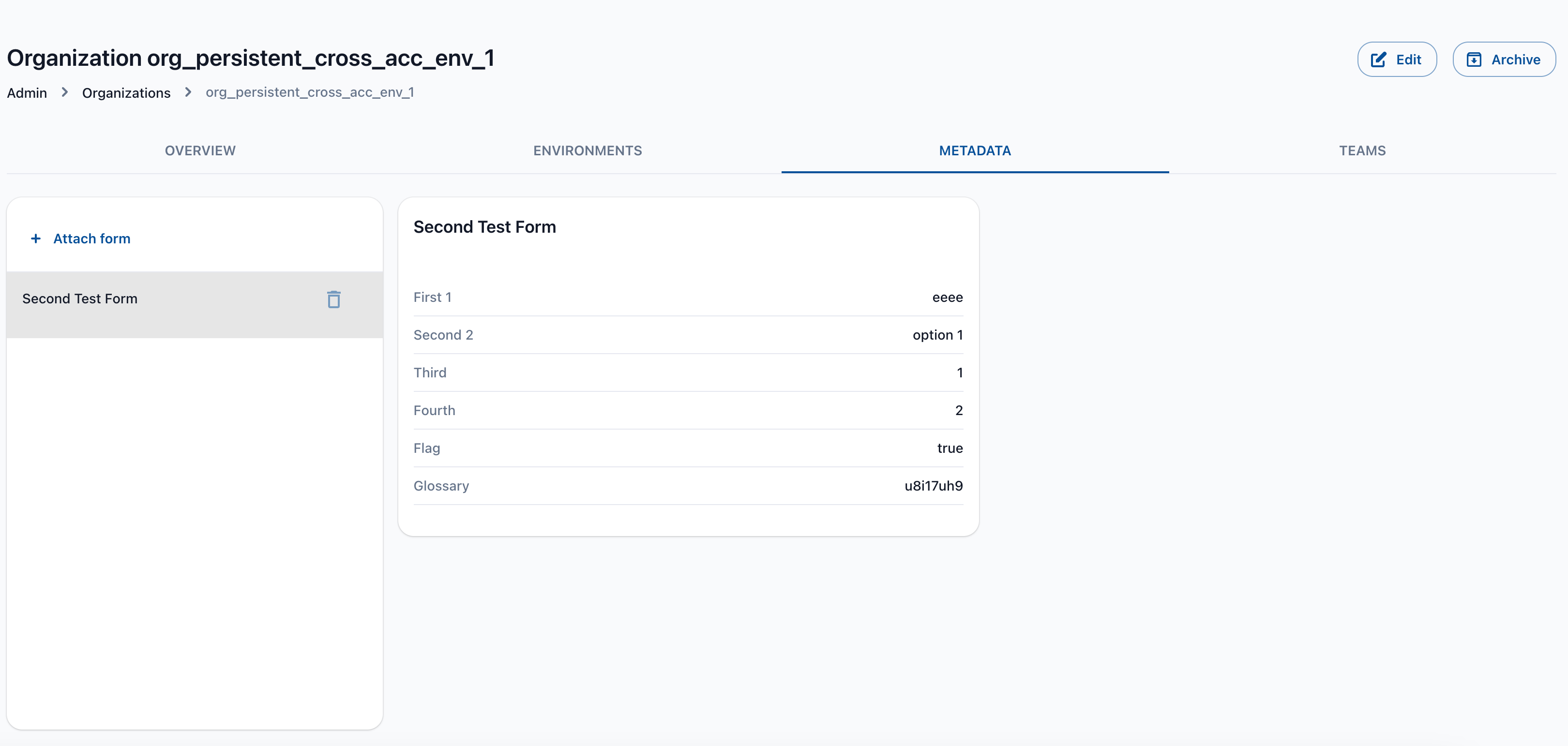The width and height of the screenshot is (1568, 746).
Task: Click org_persistent_cross_acc_env_1 breadcrumb
Action: pos(310,92)
